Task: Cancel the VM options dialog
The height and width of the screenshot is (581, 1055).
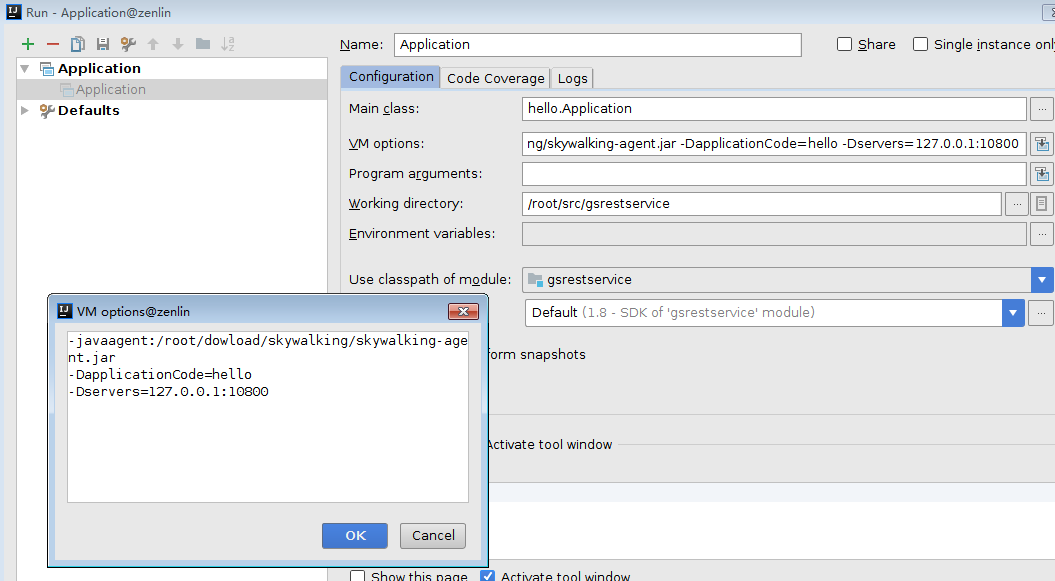Action: click(x=432, y=535)
